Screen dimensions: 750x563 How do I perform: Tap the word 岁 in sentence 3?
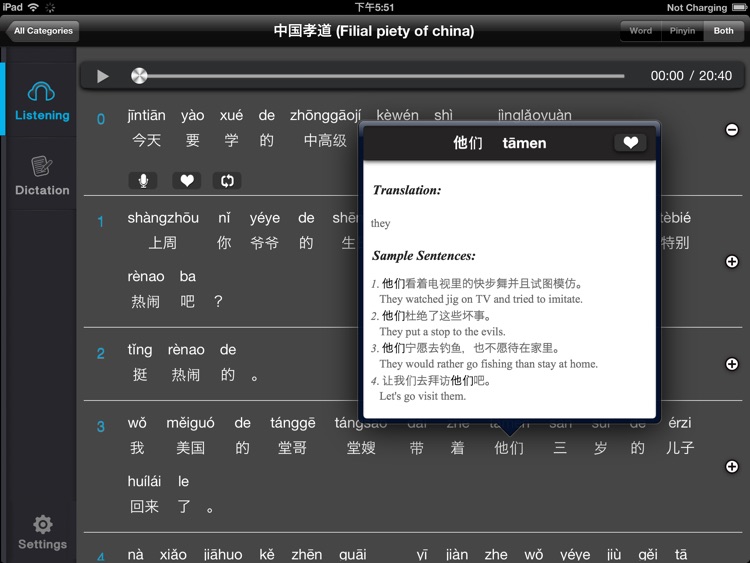600,448
